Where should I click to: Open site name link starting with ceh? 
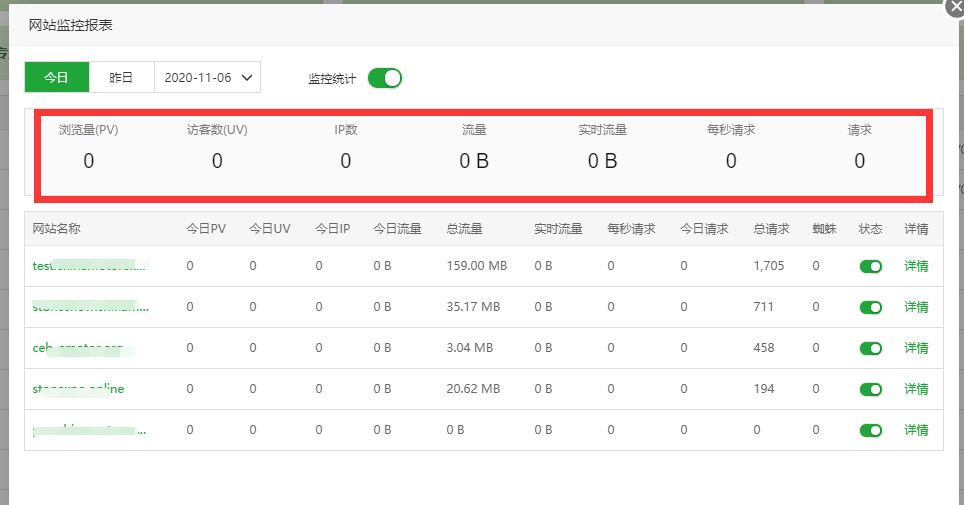tap(78, 348)
